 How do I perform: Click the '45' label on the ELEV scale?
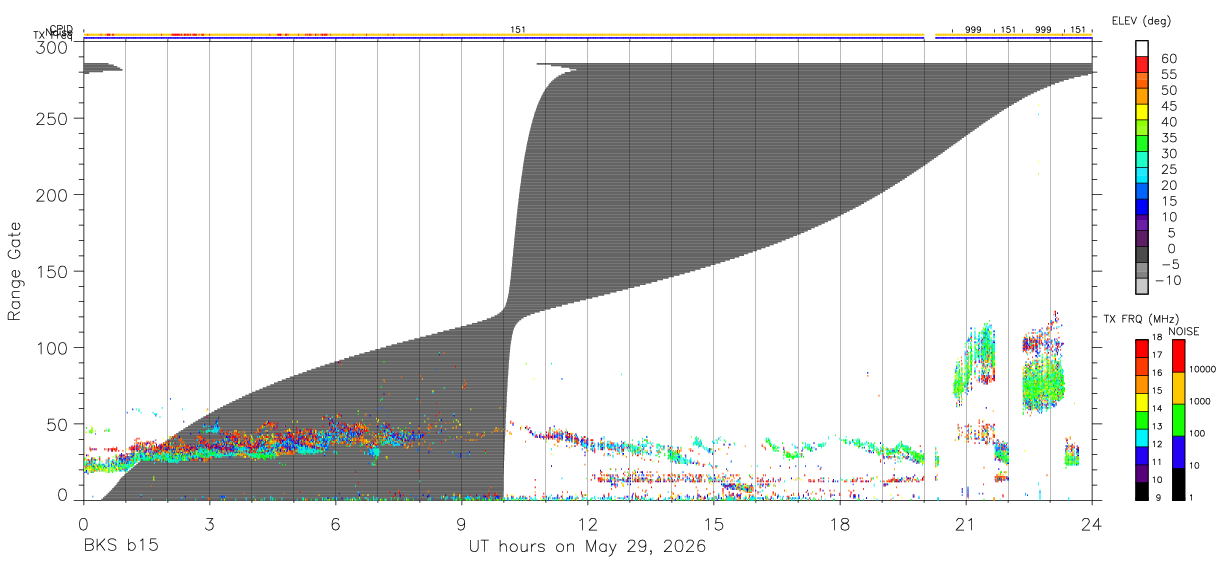point(1168,105)
